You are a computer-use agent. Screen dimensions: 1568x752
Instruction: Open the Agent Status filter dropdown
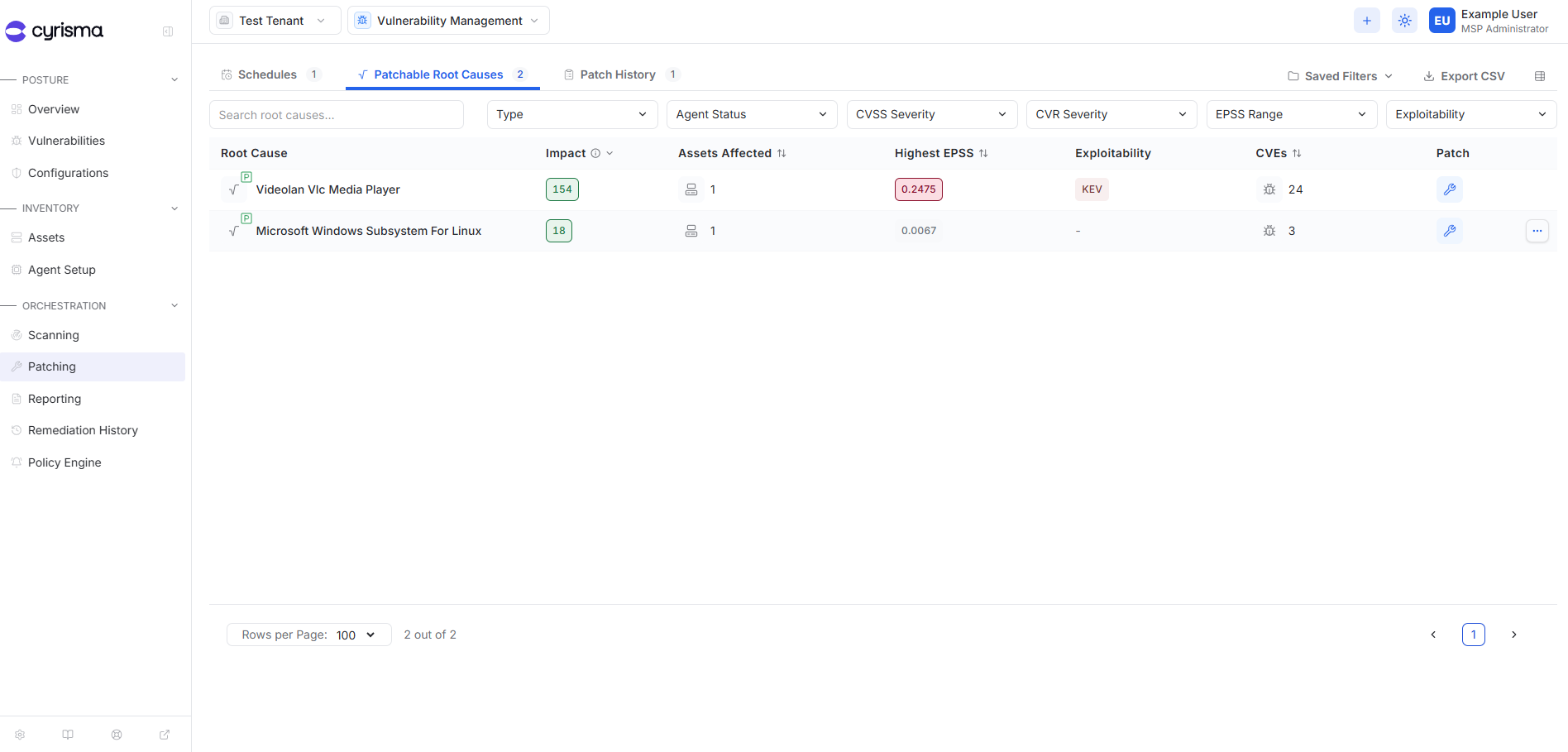752,114
